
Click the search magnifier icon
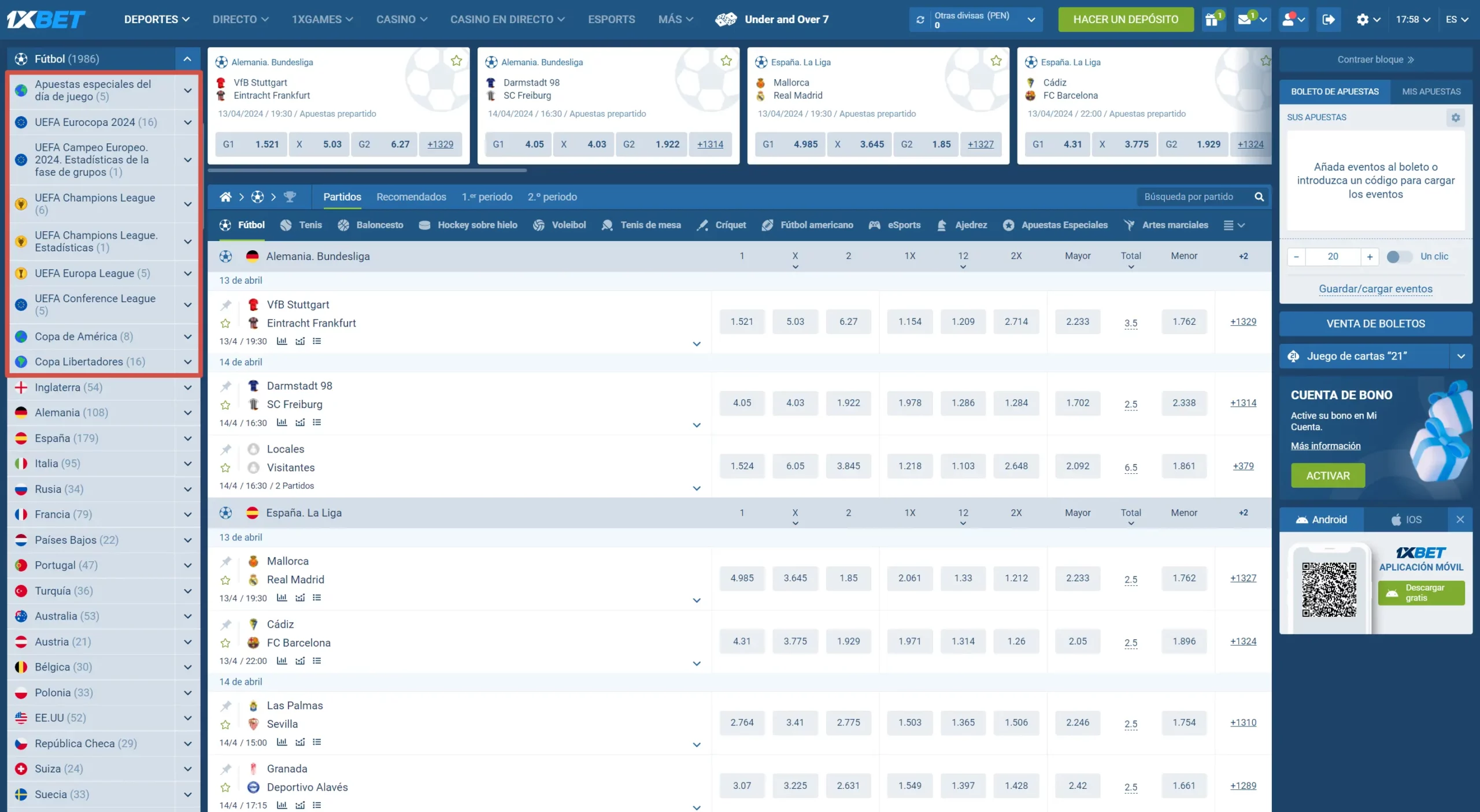1259,197
